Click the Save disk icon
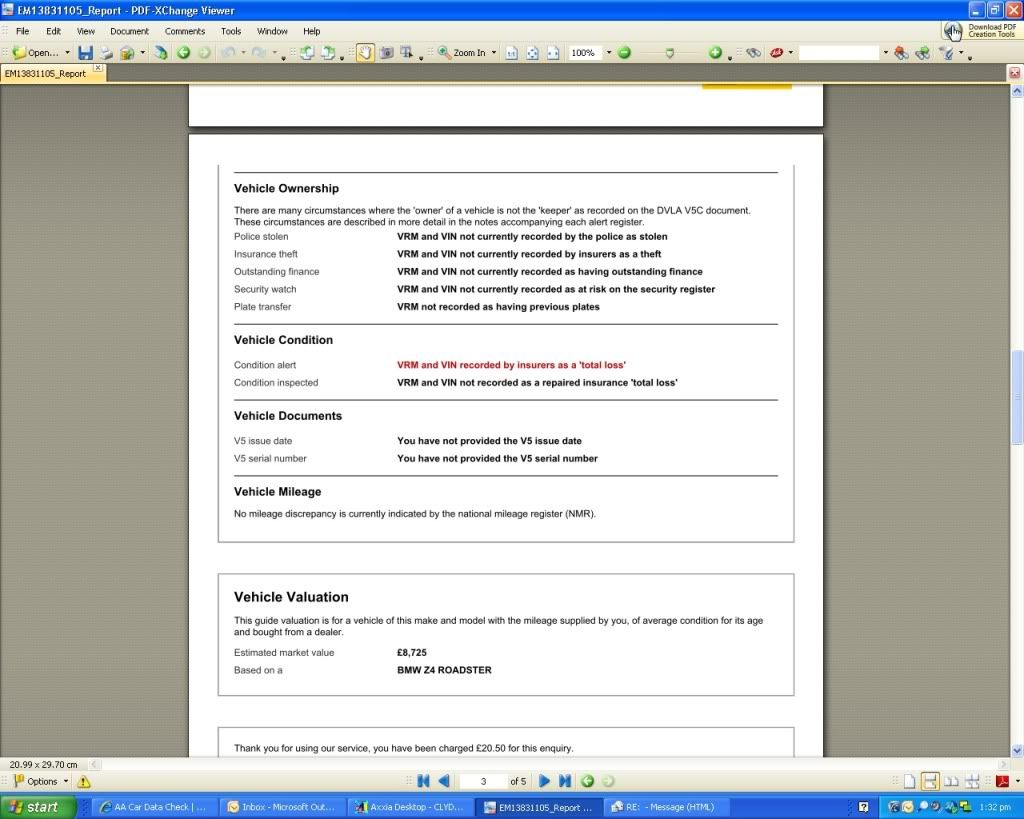The height and width of the screenshot is (819, 1024). pos(85,53)
